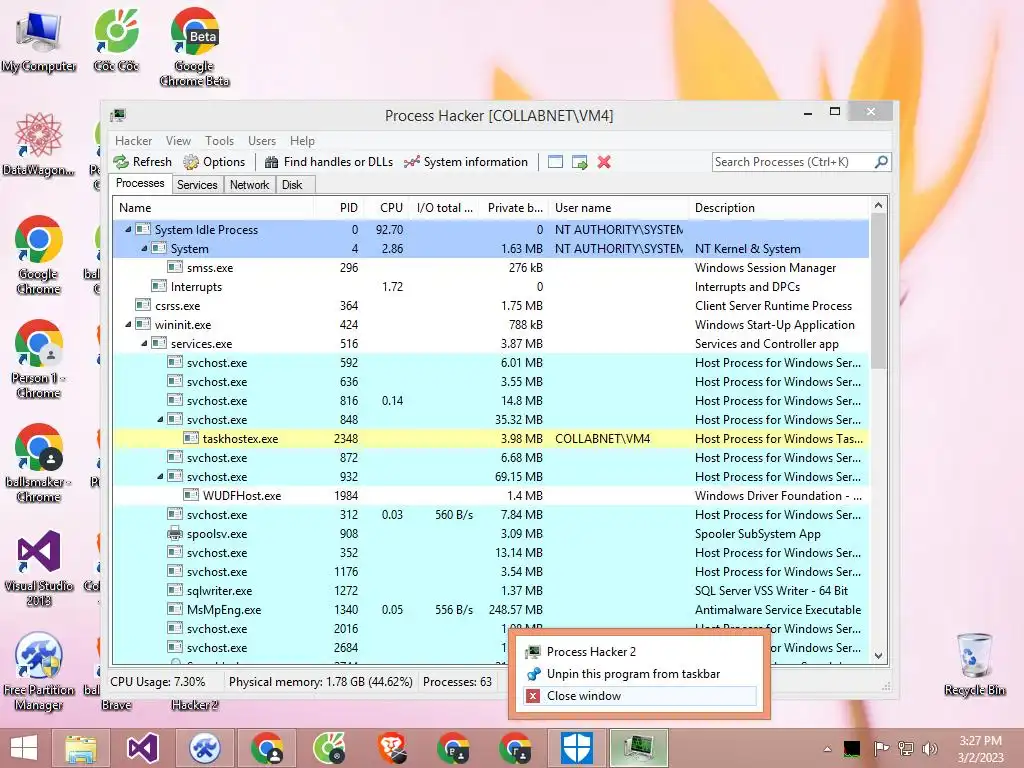Open System information graph button
This screenshot has height=768, width=1024.
(466, 162)
